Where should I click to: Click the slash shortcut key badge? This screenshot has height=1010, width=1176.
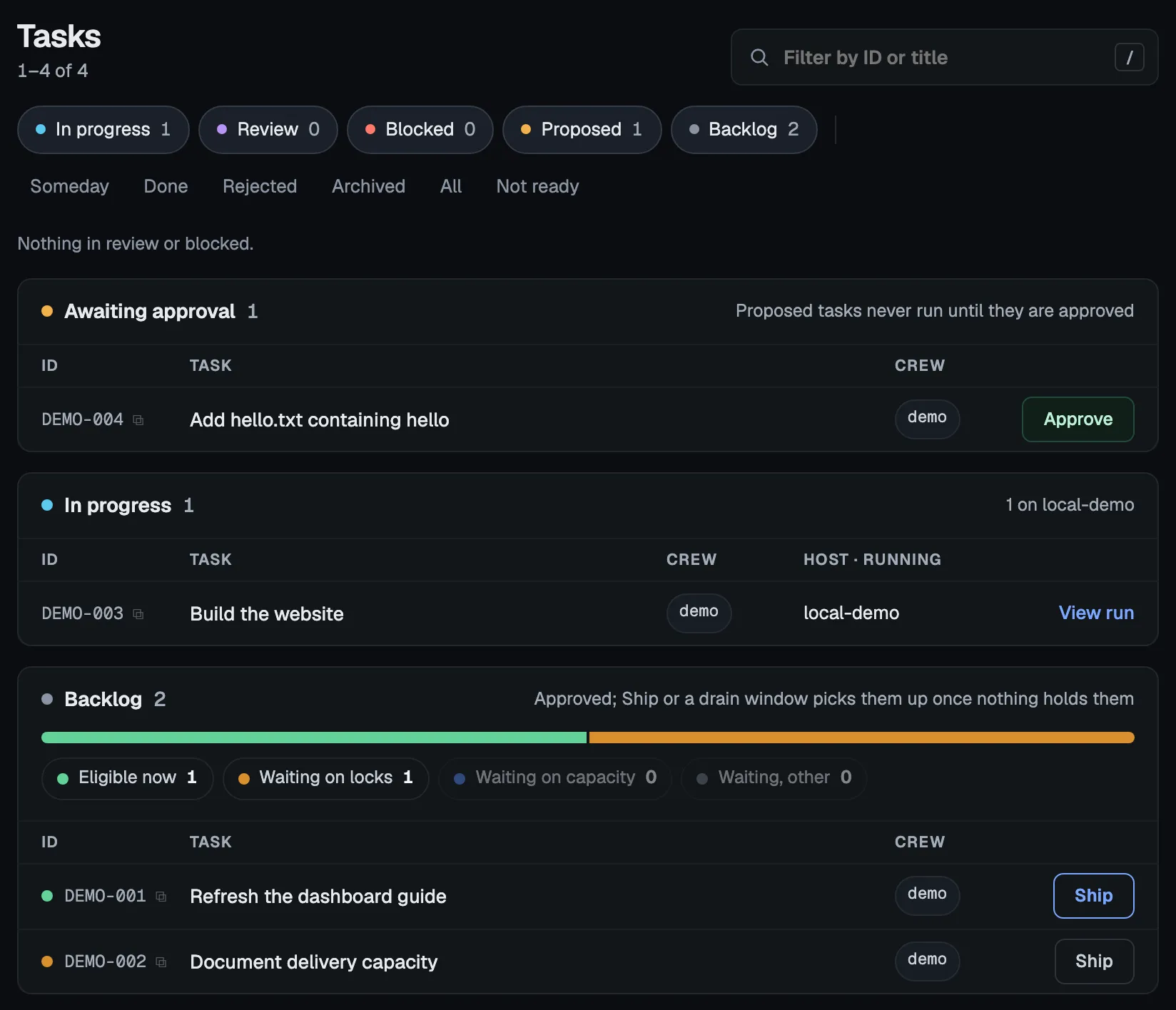1129,57
